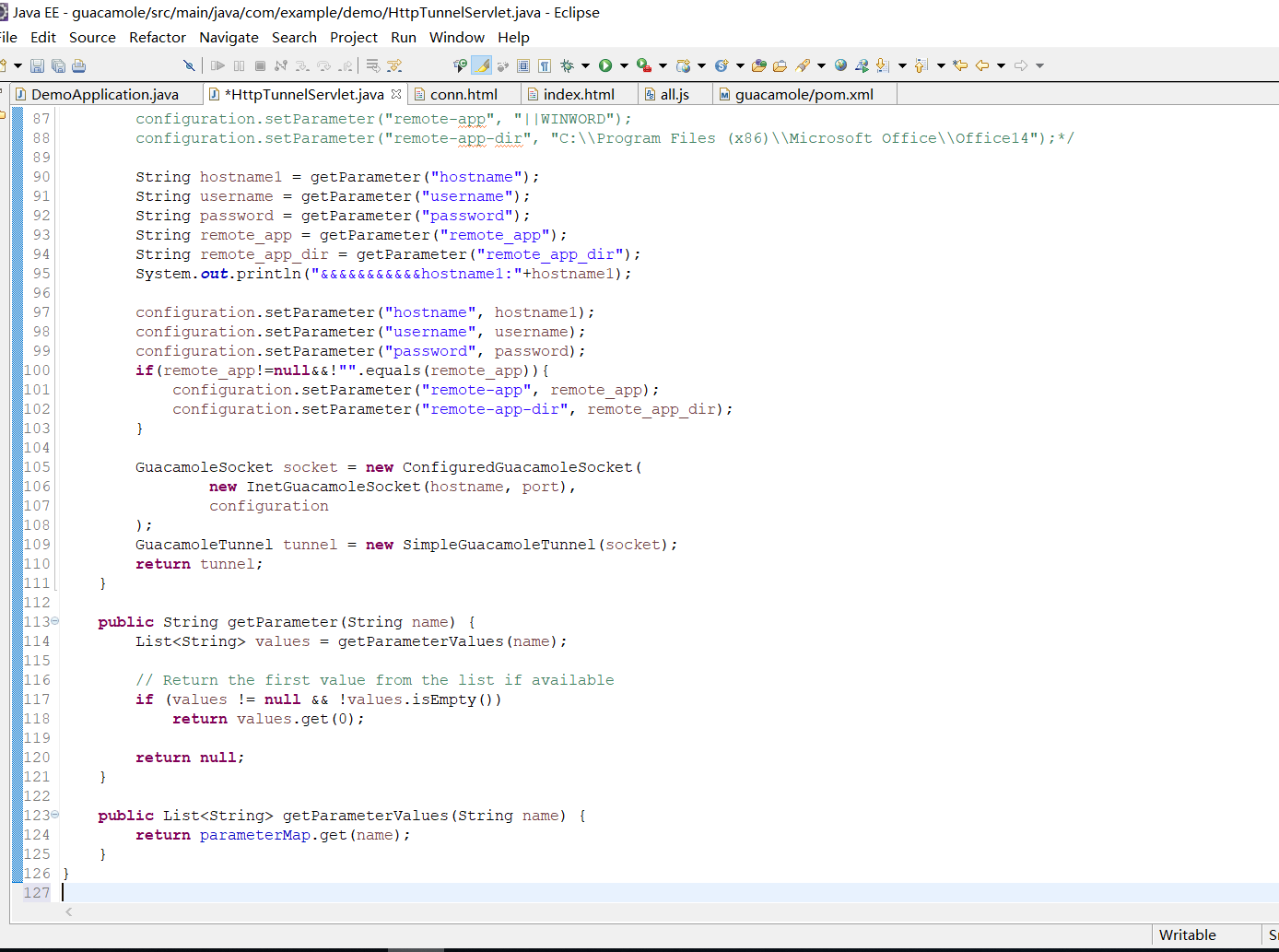Switch to the conn.html tab

click(463, 94)
